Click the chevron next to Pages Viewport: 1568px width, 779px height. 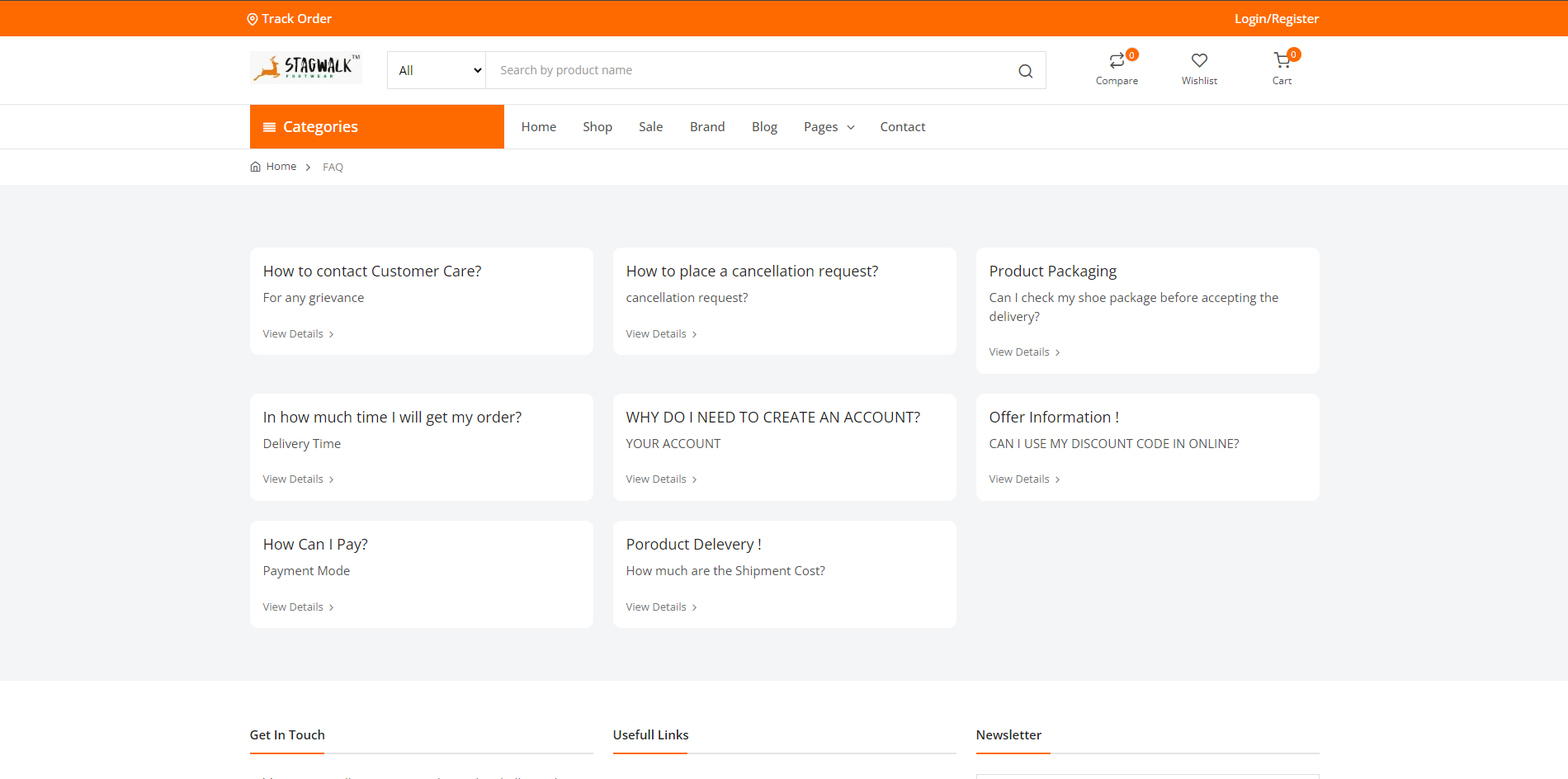tap(851, 128)
